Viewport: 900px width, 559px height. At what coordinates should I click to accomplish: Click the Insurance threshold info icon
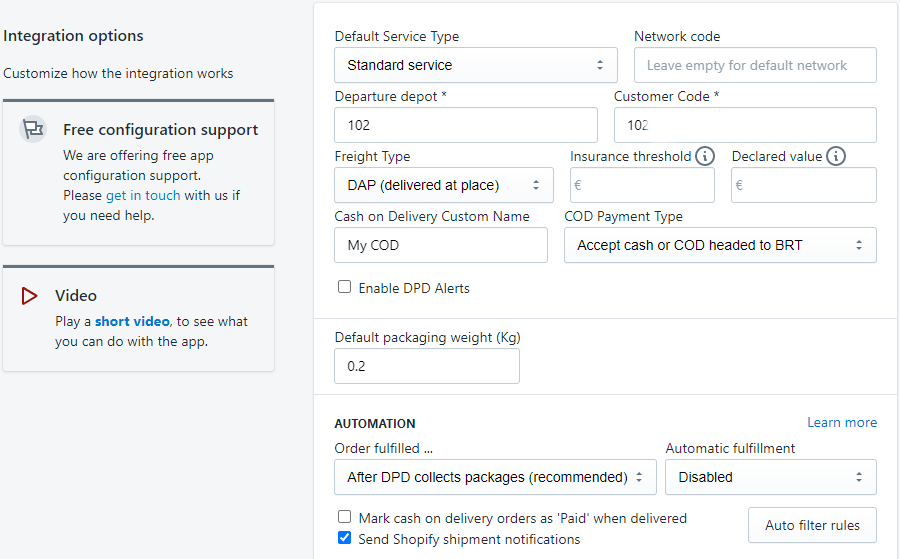coord(705,156)
